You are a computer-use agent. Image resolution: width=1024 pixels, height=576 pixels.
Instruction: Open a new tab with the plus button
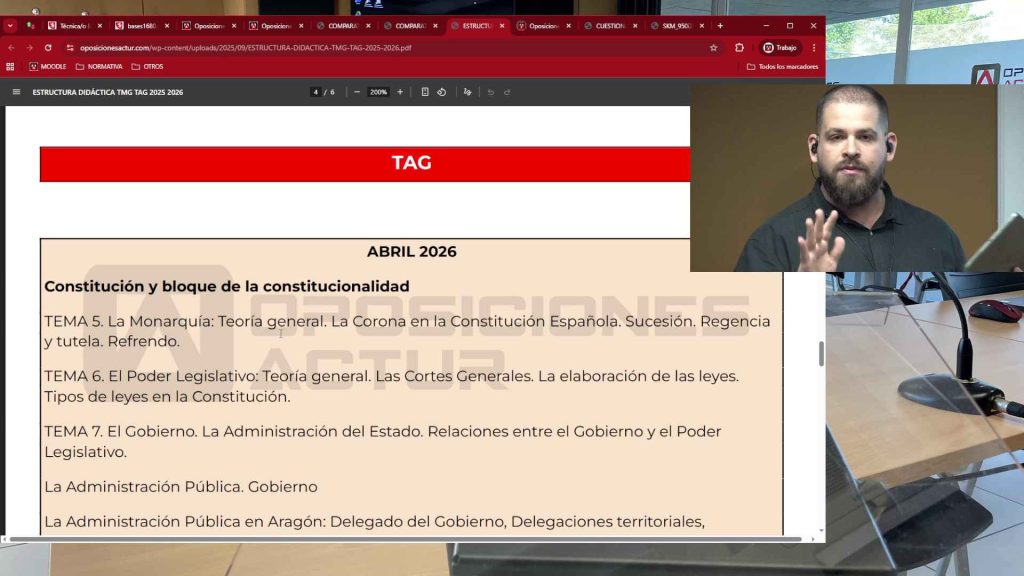719,25
